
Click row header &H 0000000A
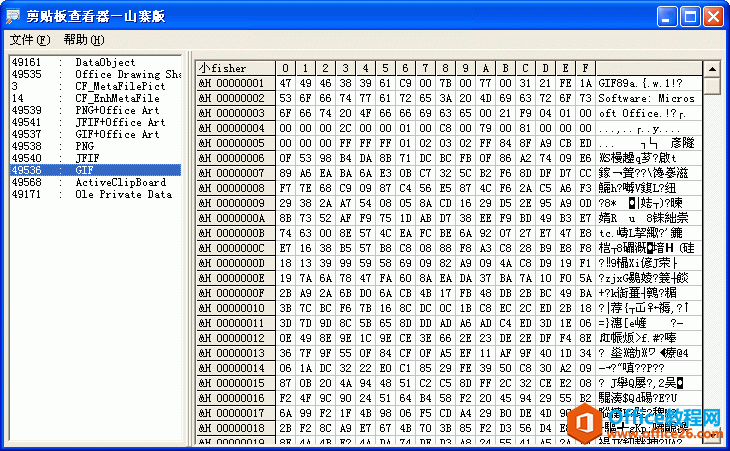[236, 218]
